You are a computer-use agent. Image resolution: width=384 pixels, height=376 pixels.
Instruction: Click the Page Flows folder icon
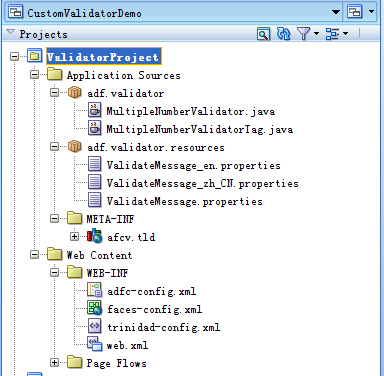pos(74,362)
